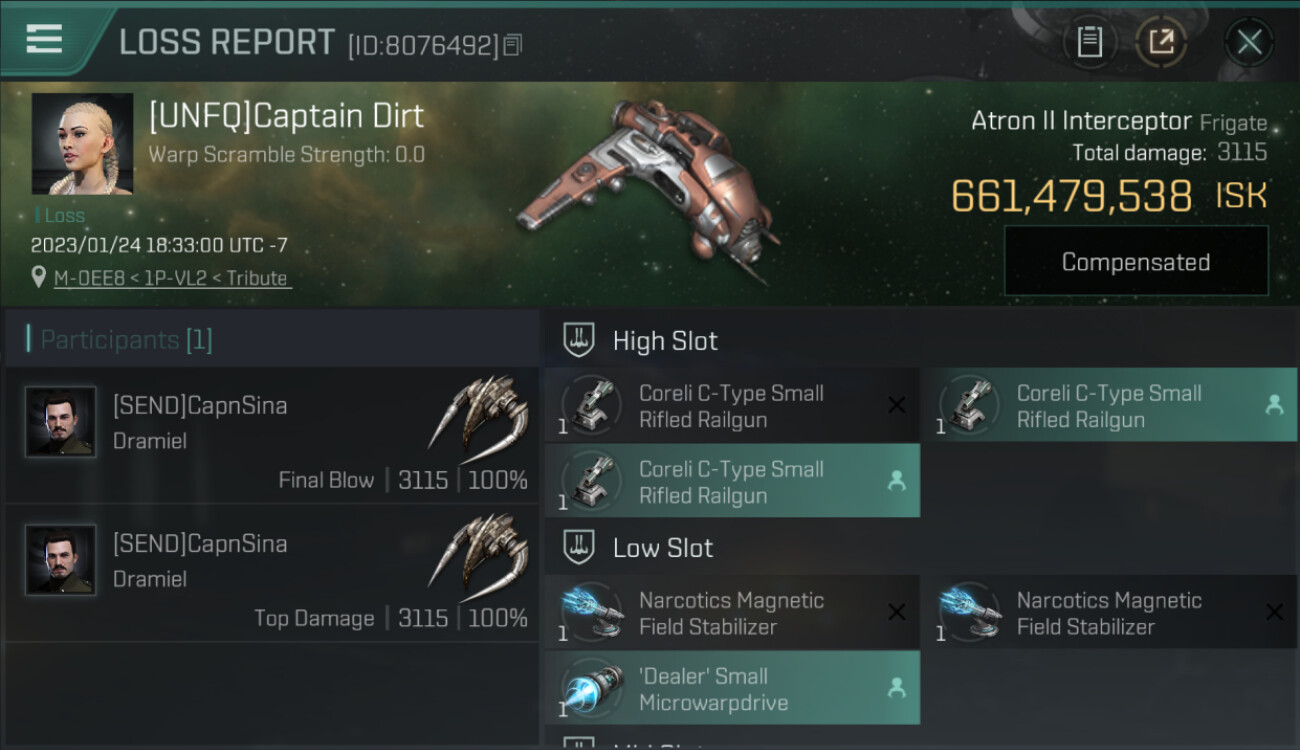Image resolution: width=1300 pixels, height=750 pixels.
Task: Open the hamburger menu at top left
Action: tap(44, 39)
